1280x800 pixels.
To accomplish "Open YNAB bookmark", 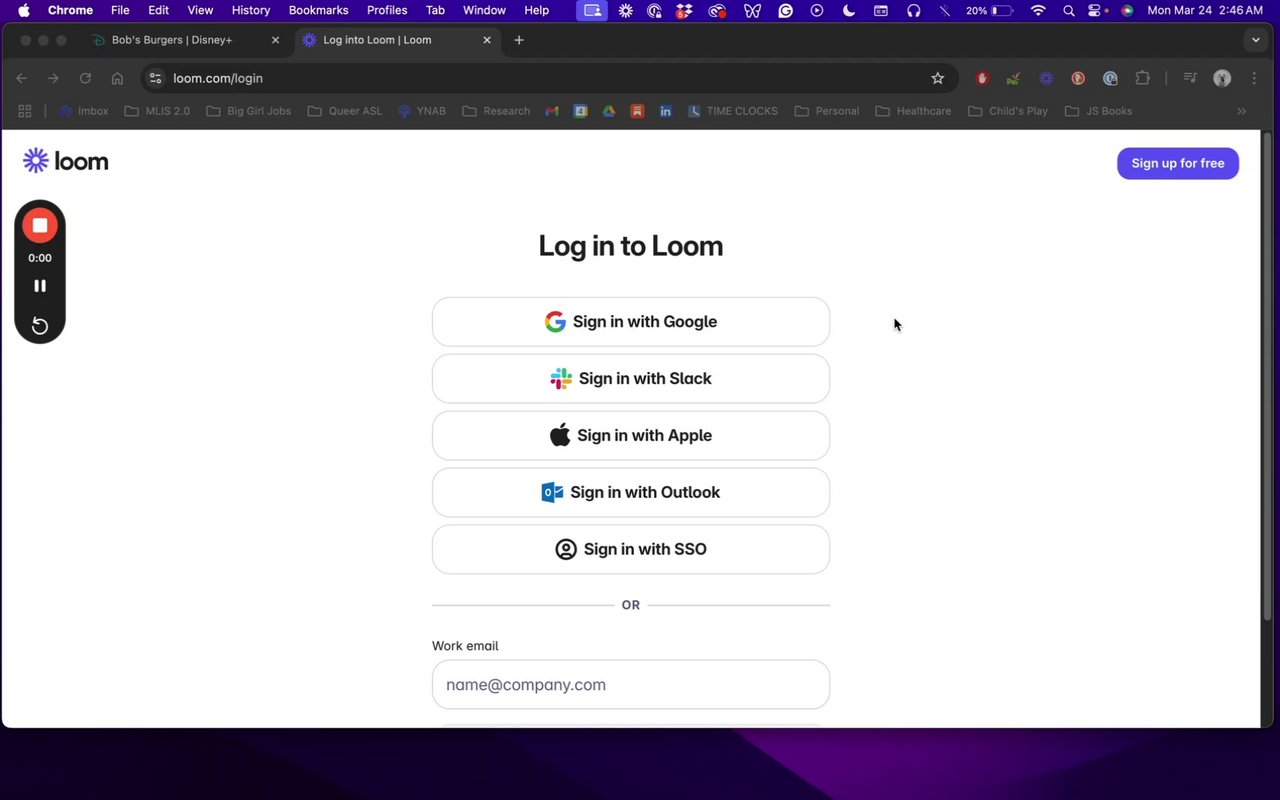I will pyautogui.click(x=422, y=111).
